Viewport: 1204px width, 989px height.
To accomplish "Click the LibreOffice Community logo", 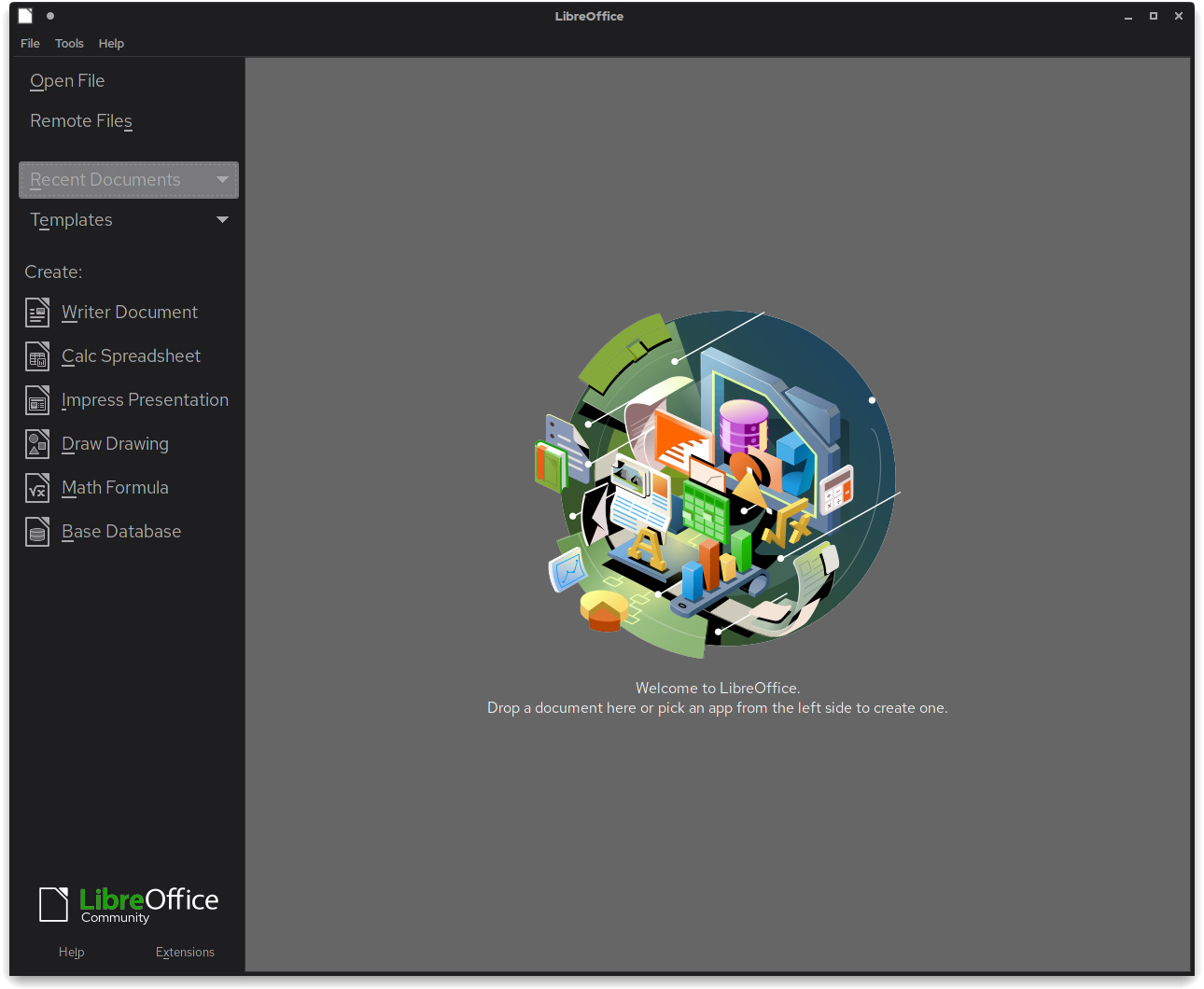I will [129, 904].
